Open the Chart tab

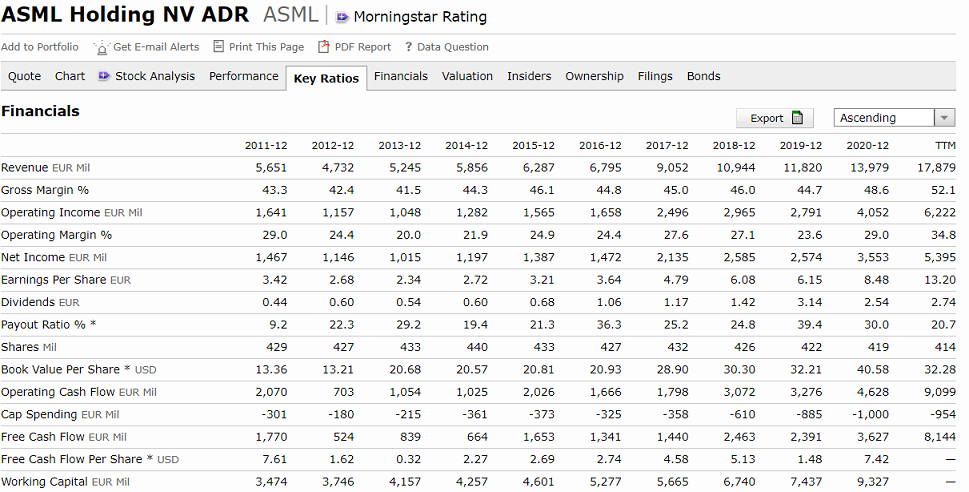click(70, 77)
